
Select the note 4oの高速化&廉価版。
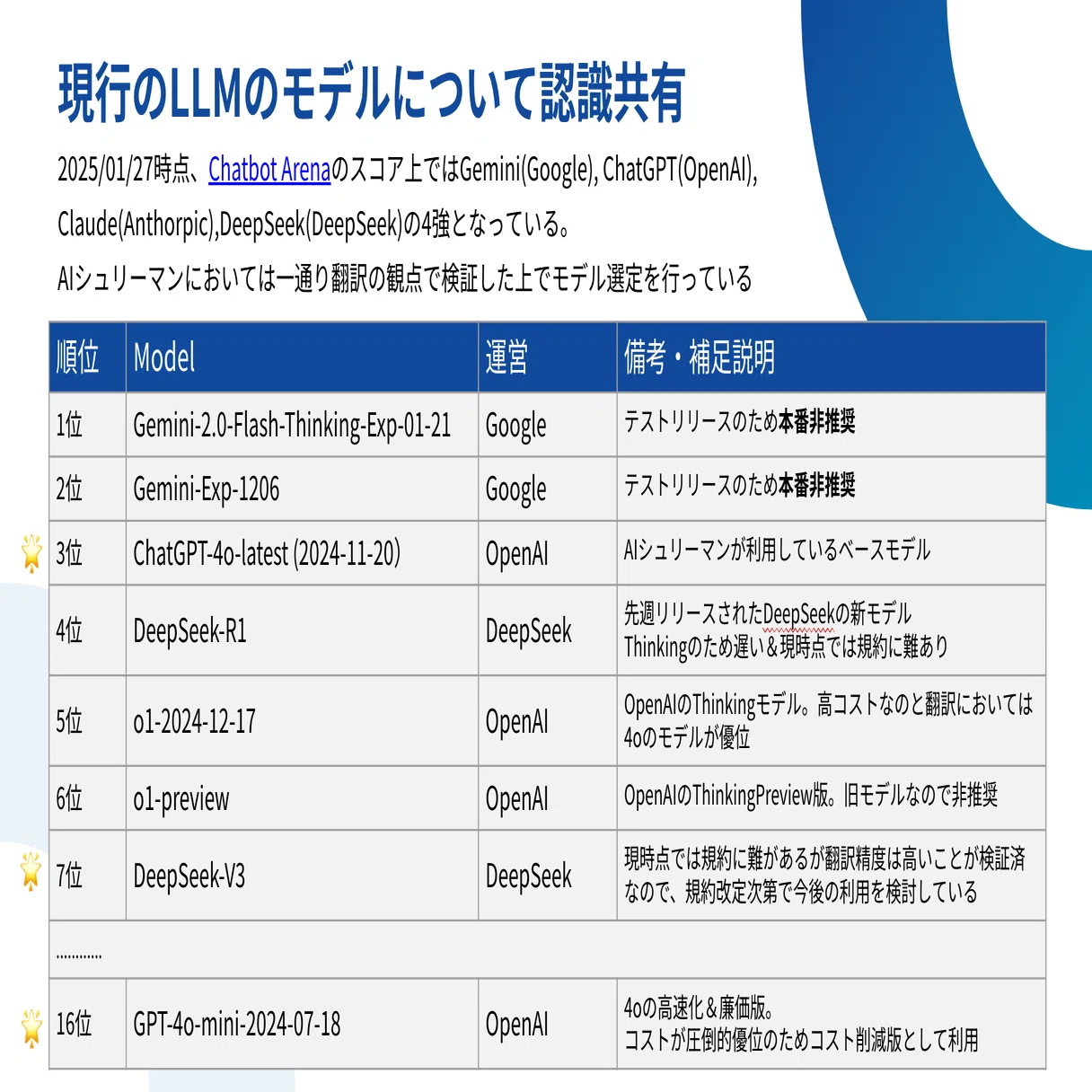[699, 1008]
